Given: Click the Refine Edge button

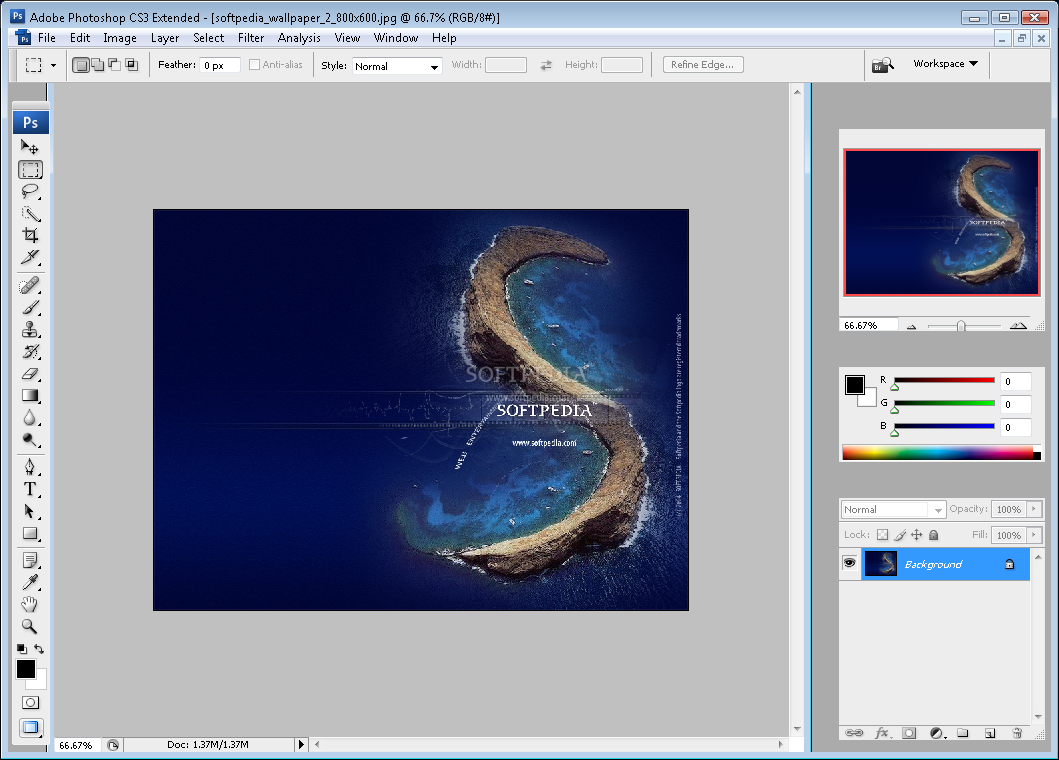Looking at the screenshot, I should click(702, 65).
